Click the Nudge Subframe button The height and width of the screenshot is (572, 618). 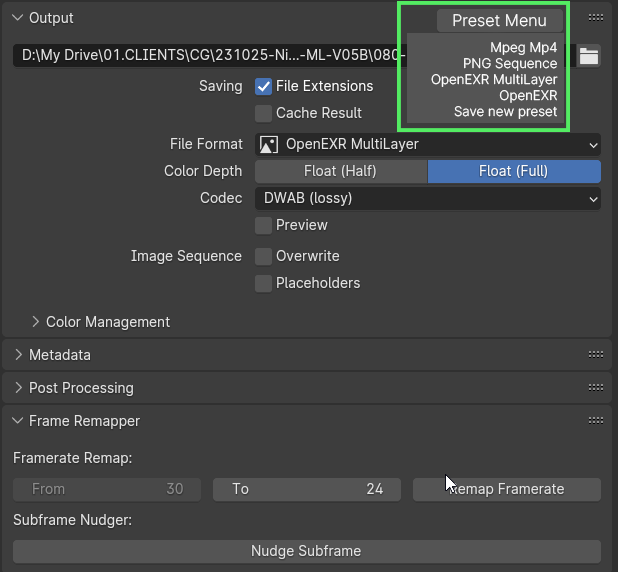307,551
